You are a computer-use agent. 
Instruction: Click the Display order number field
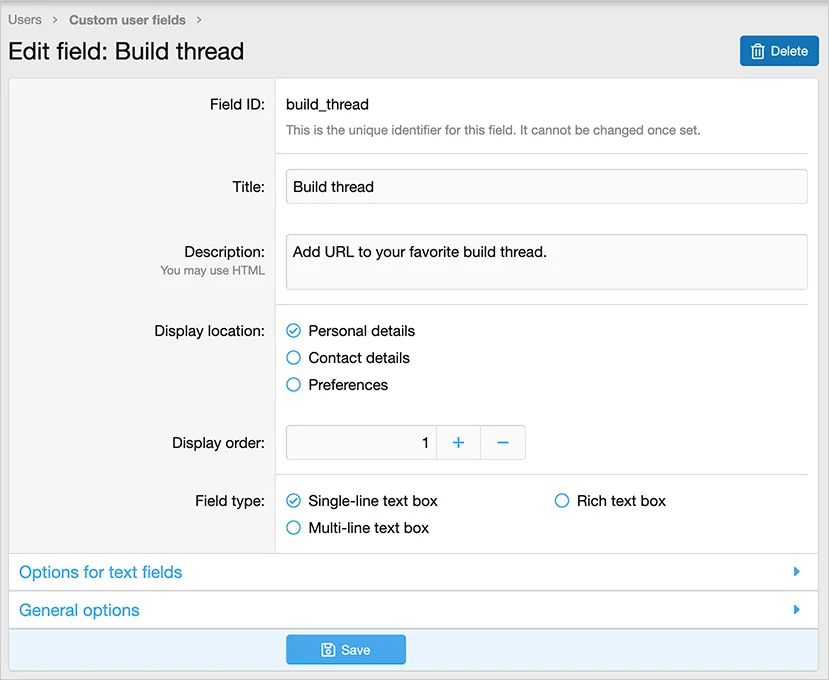point(361,442)
